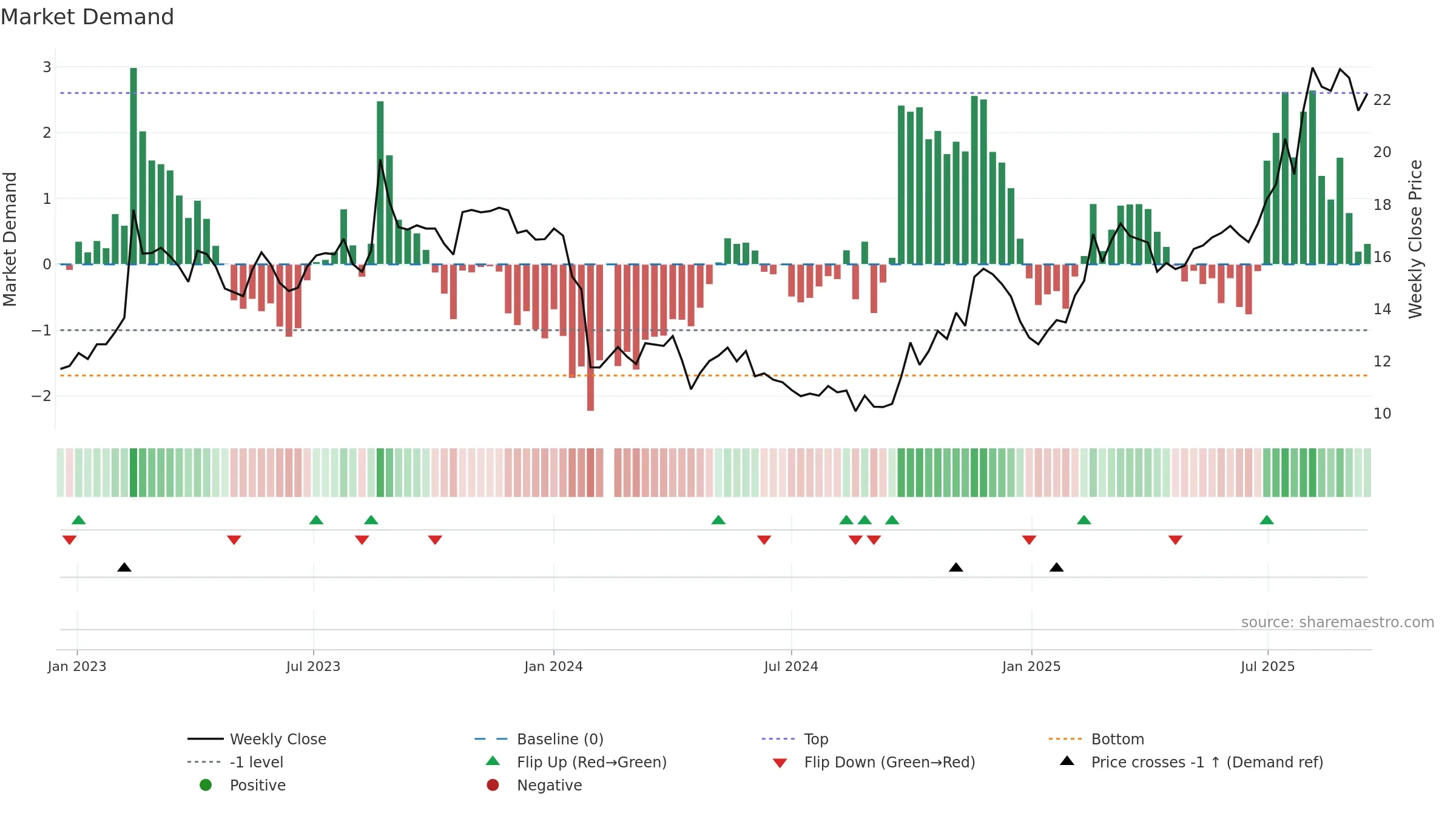Click first green flip-up marker near Jan 2023
Screen dimensions: 1456x819
[79, 520]
